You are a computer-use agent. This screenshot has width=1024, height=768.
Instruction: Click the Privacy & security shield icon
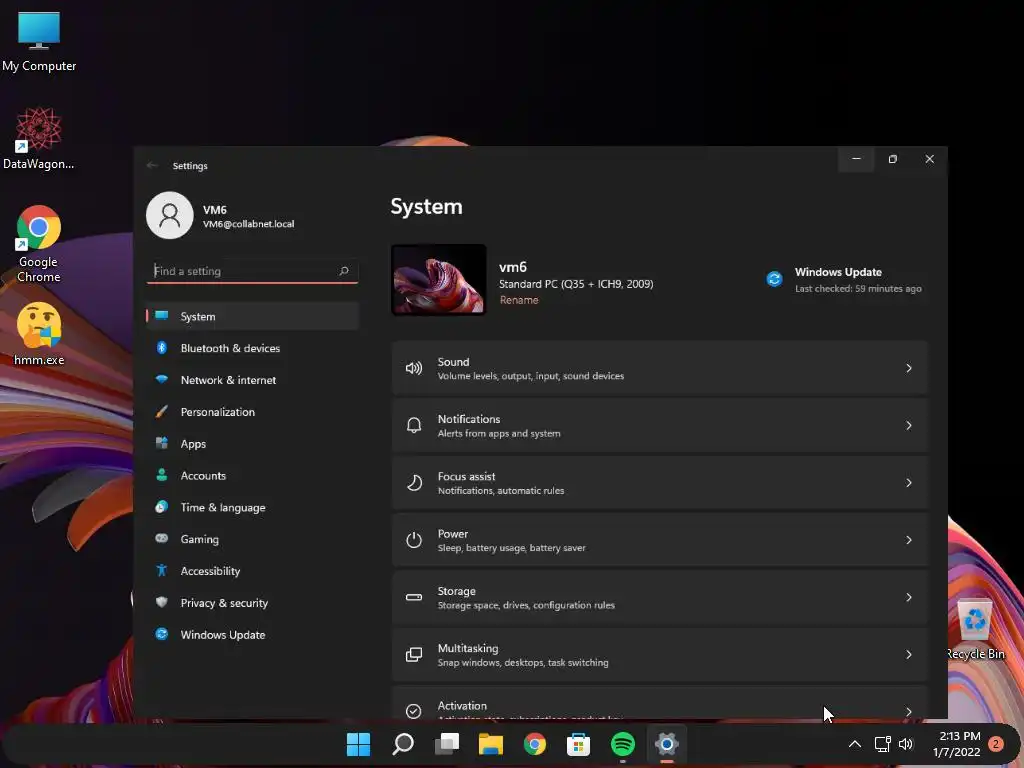(x=161, y=602)
